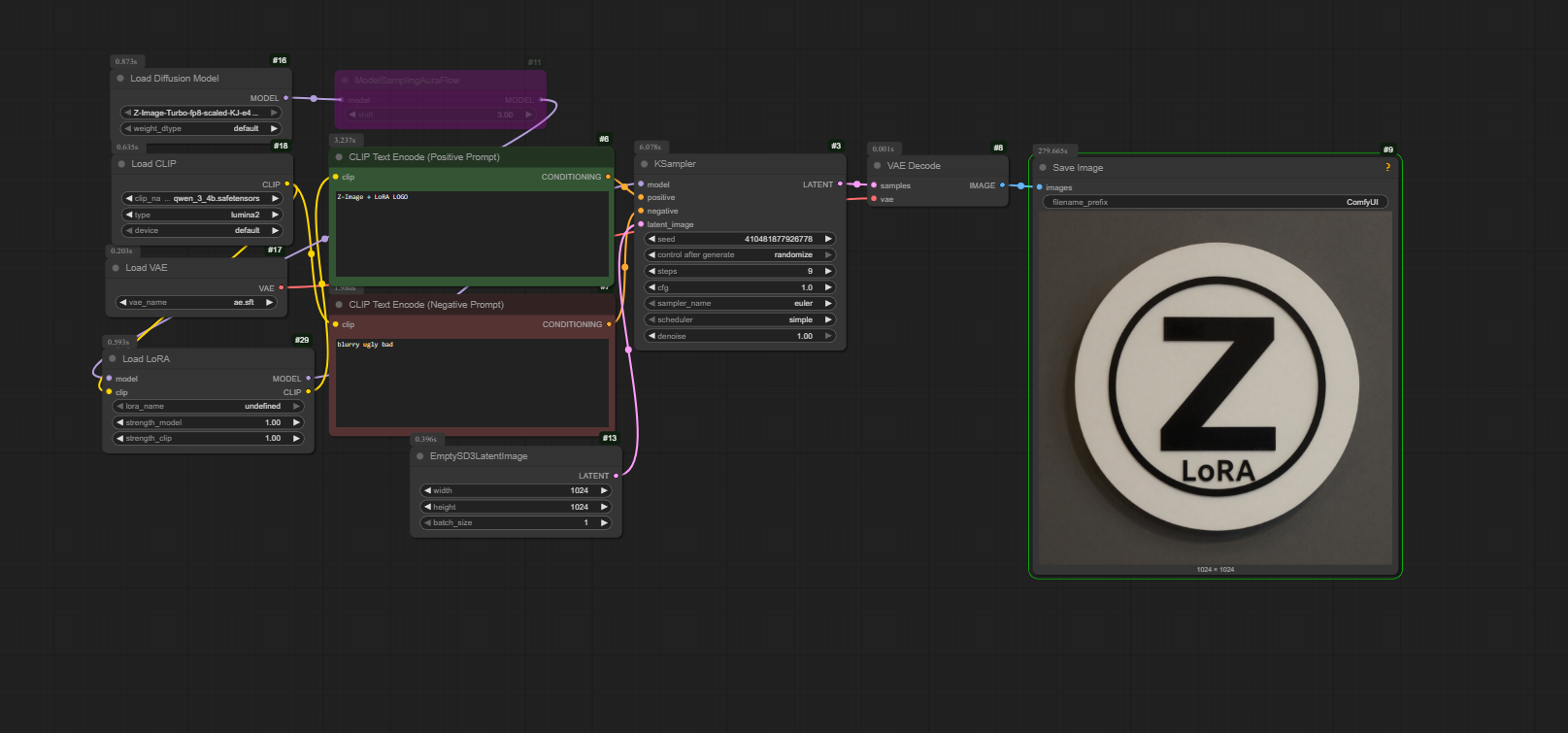
Task: Open the lora_name dropdown showing undefined
Action: [x=209, y=406]
